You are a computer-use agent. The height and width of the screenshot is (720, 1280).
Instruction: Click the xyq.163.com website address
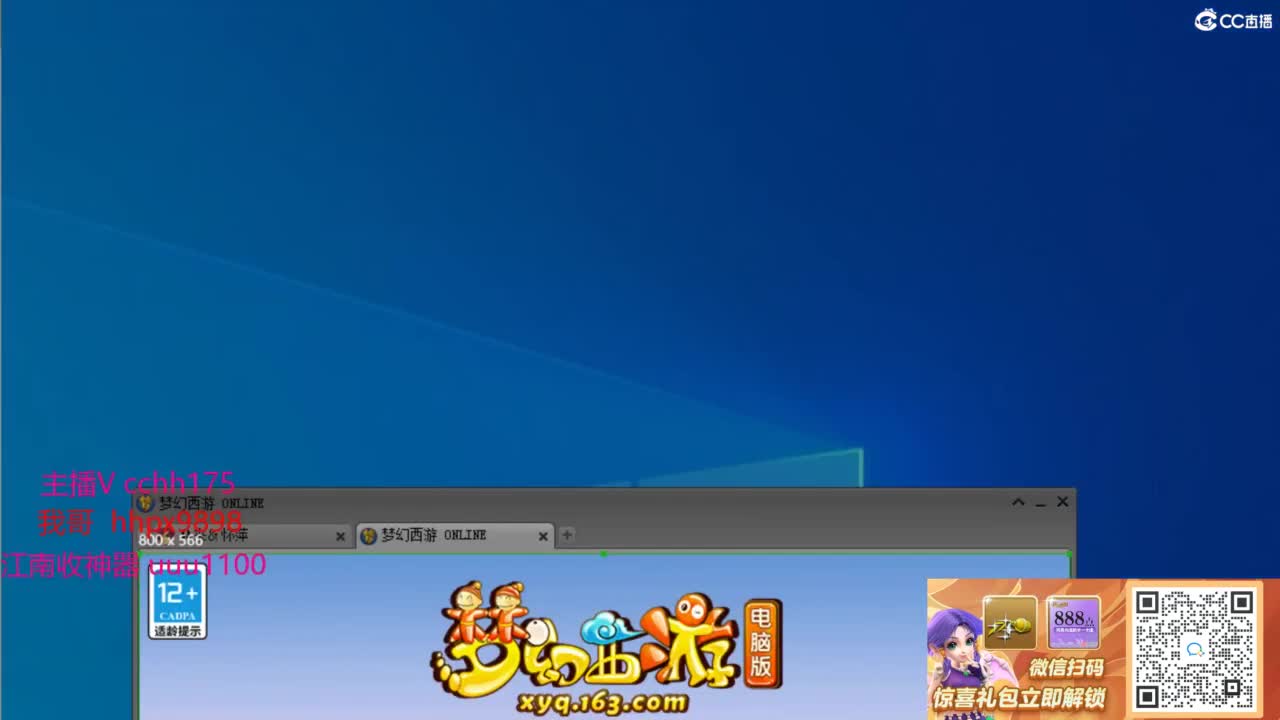coord(603,702)
